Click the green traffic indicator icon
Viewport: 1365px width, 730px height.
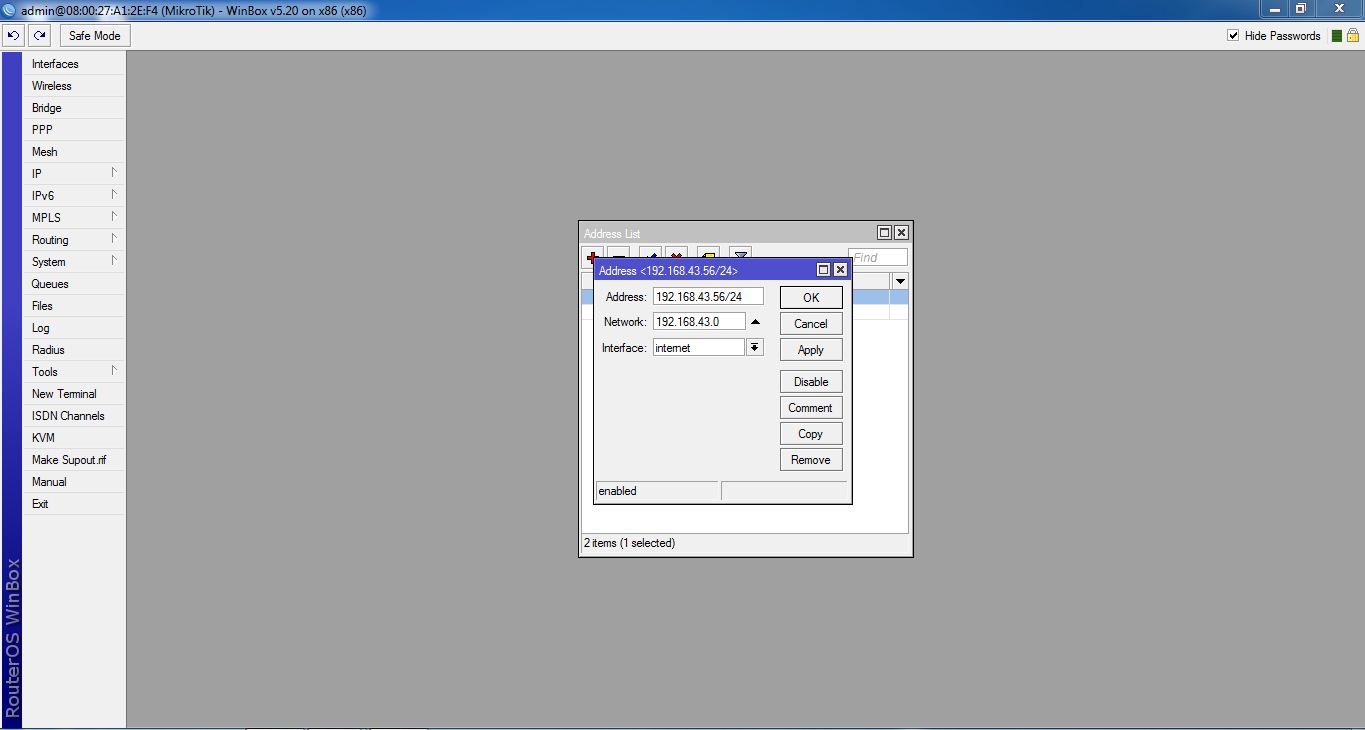[1337, 36]
